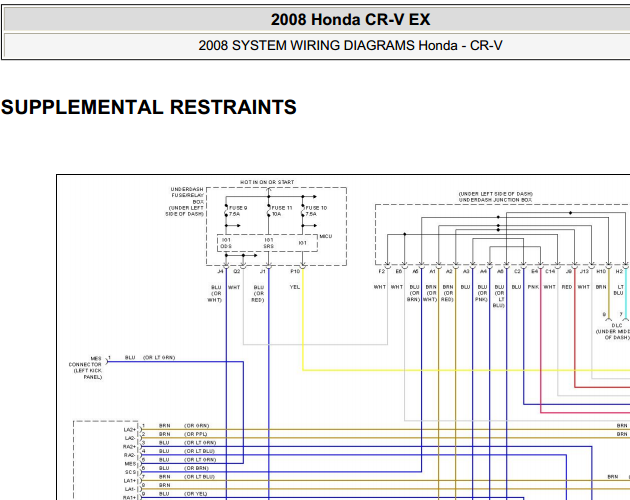Select connector pin label "P10"

coord(295,272)
